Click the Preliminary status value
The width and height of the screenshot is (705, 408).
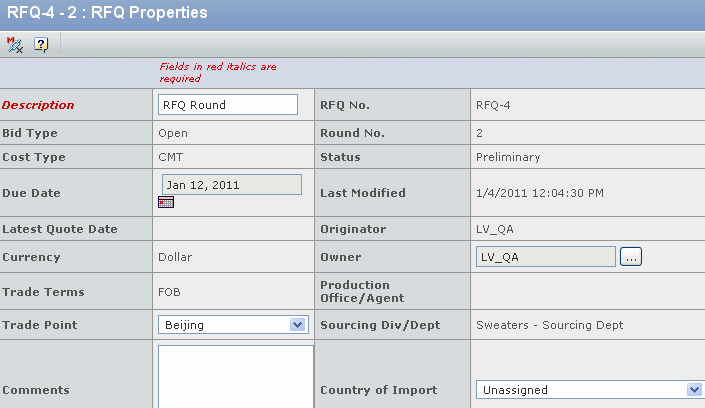click(x=508, y=157)
